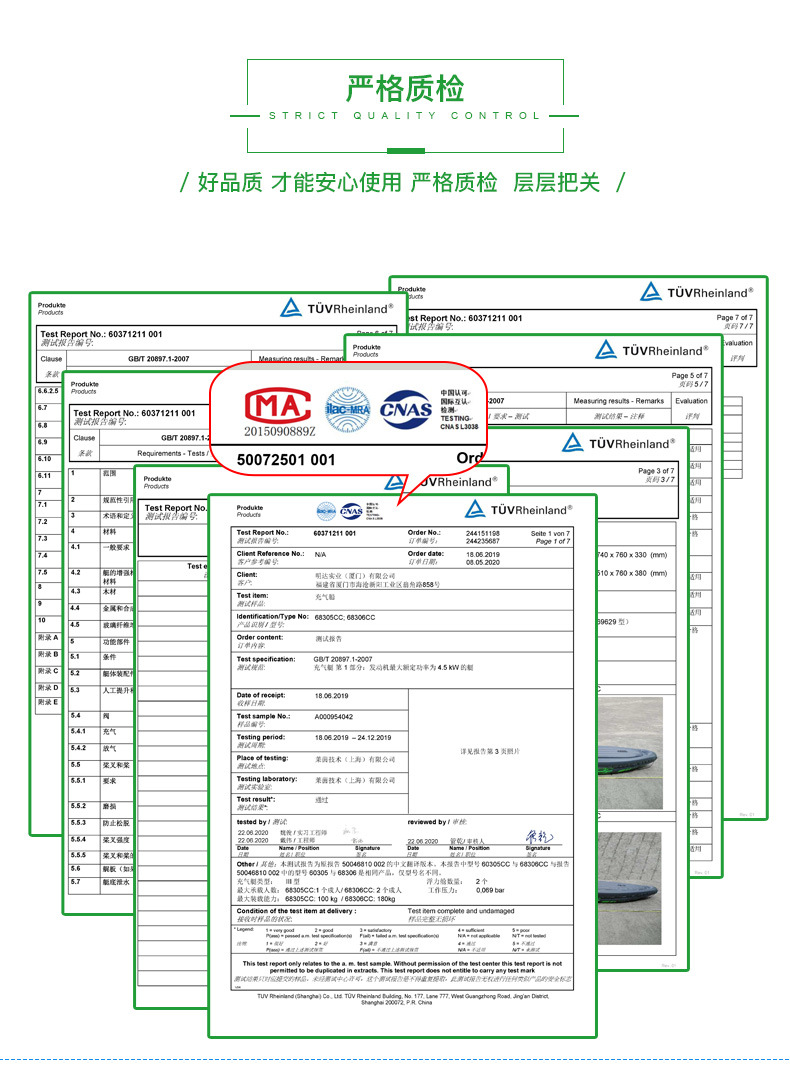This screenshot has width=790, height=1070.
Task: Click TÜVRheinland logo on the top-left report sheet
Action: click(337, 308)
